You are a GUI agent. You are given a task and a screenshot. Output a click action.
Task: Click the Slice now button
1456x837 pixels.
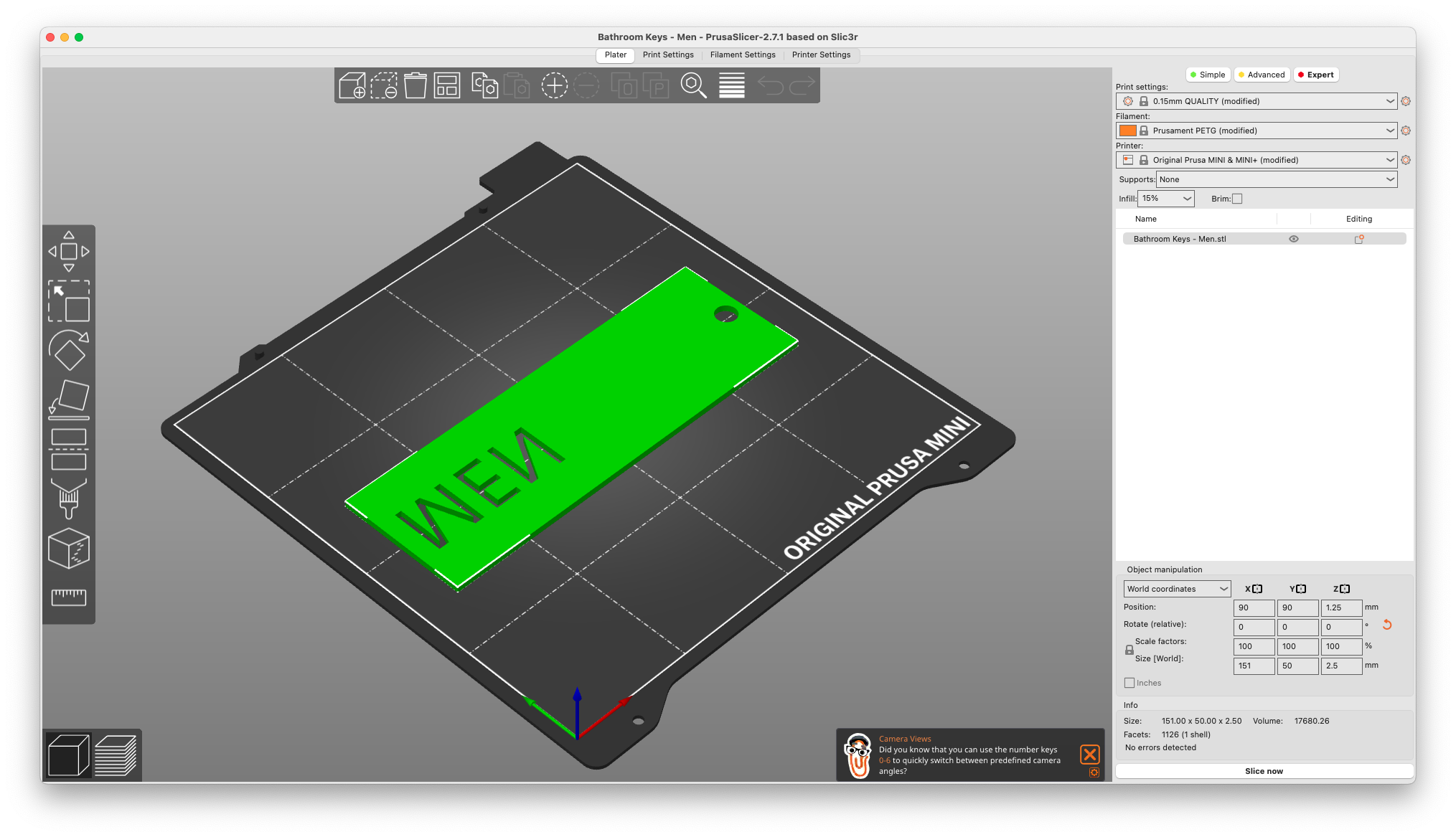click(x=1264, y=771)
